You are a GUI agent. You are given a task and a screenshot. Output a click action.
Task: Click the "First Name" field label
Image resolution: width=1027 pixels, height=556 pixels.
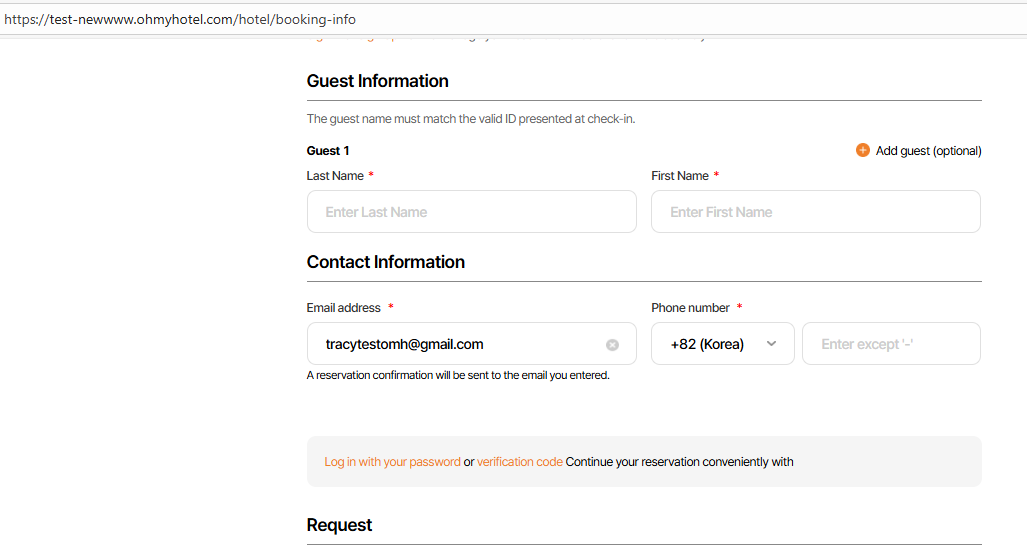(680, 176)
